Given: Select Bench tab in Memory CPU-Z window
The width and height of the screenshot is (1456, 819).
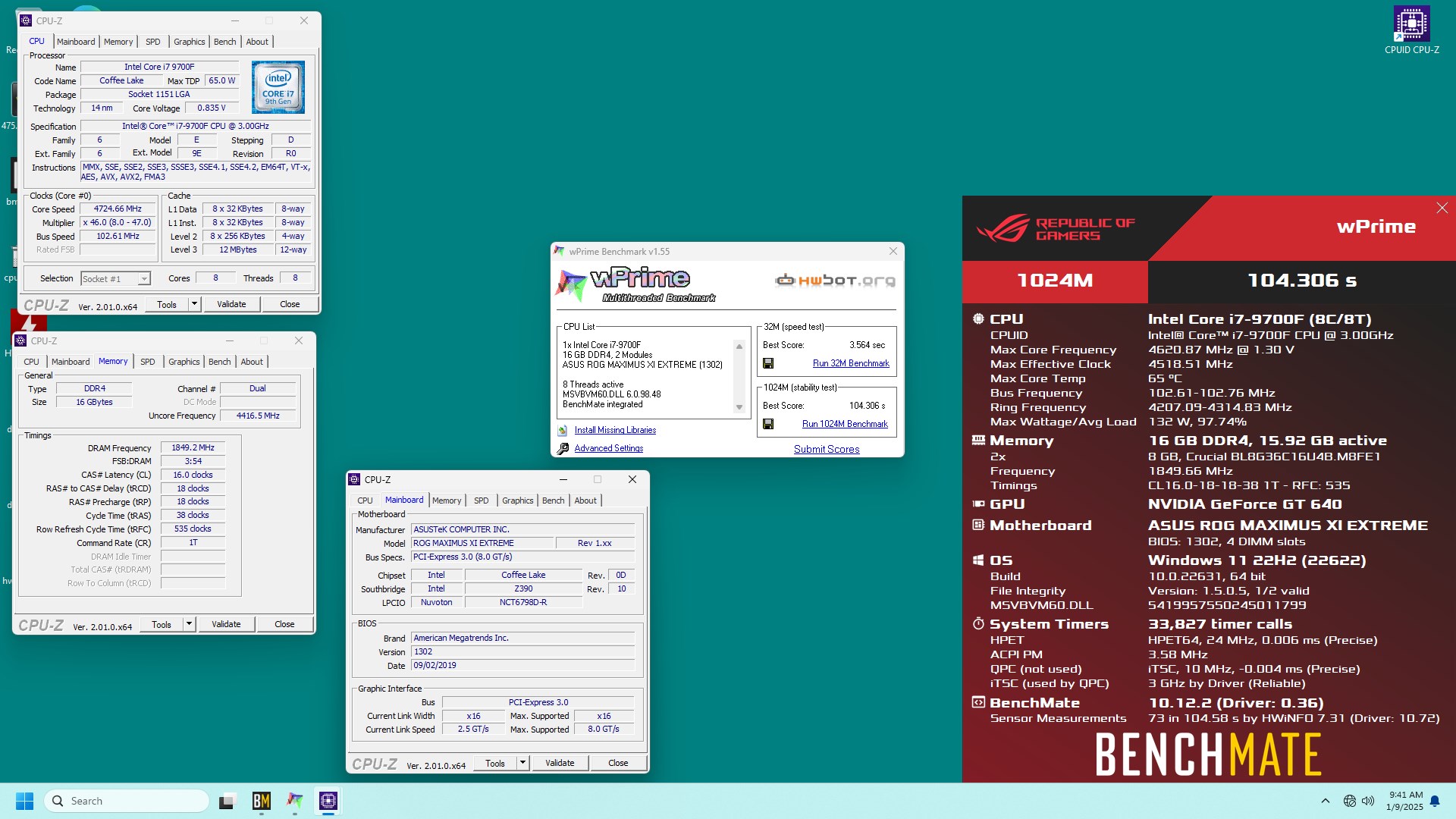Looking at the screenshot, I should (x=220, y=362).
